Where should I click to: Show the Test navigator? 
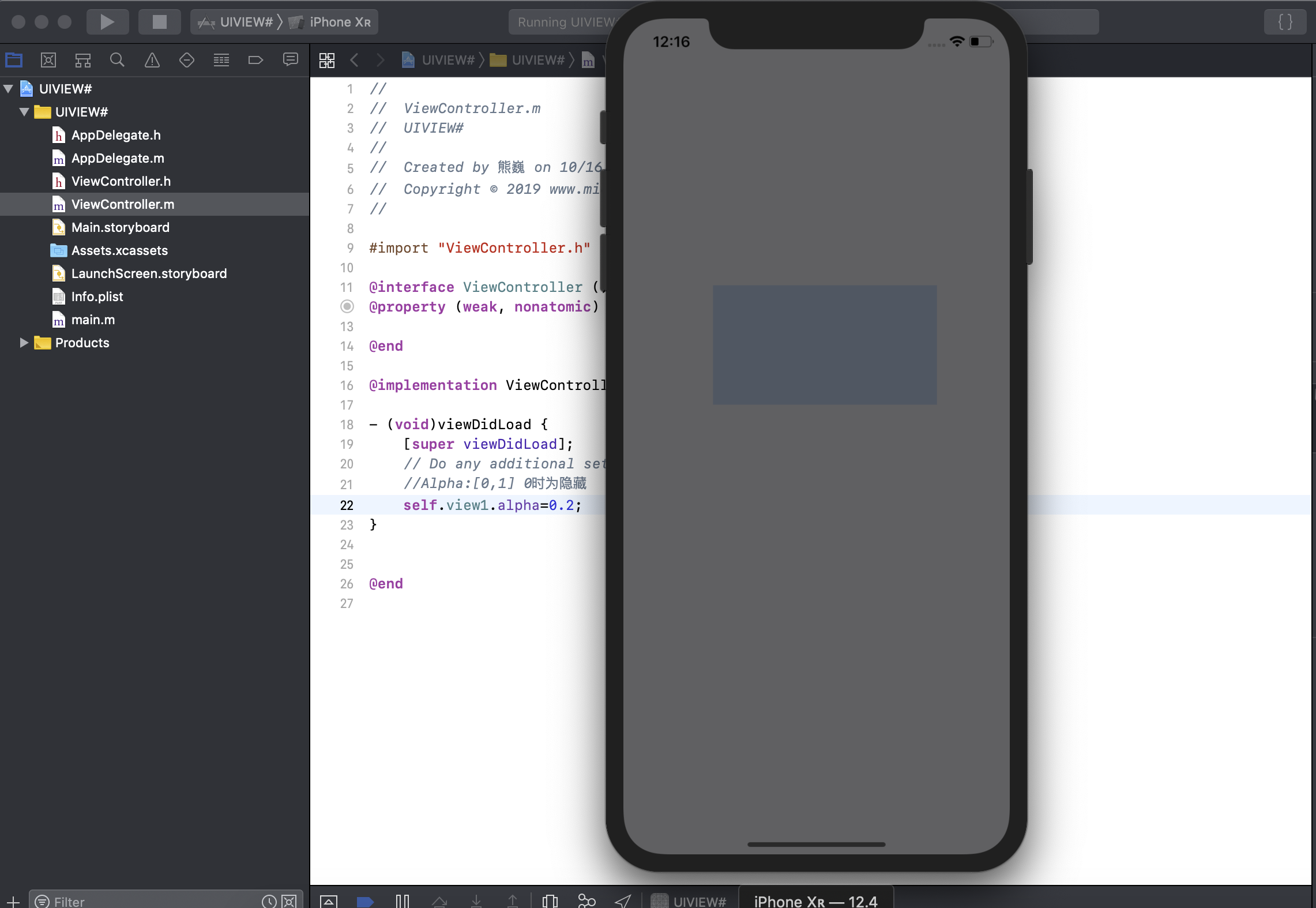tap(187, 60)
